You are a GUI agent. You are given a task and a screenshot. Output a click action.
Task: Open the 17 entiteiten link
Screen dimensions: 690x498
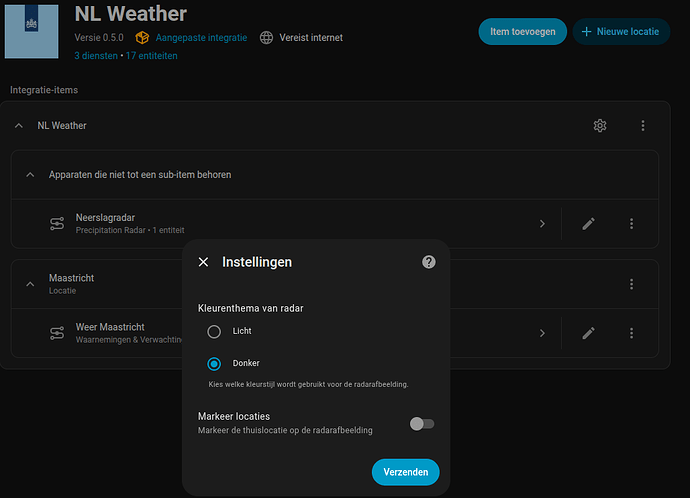(x=151, y=56)
